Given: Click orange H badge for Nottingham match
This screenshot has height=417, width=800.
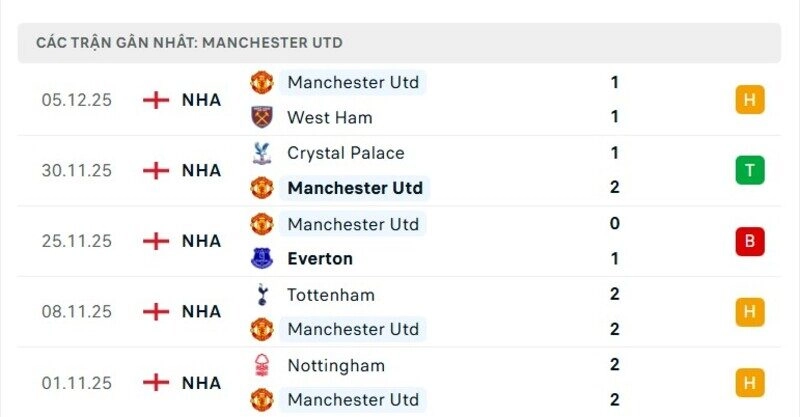Looking at the screenshot, I should [749, 382].
